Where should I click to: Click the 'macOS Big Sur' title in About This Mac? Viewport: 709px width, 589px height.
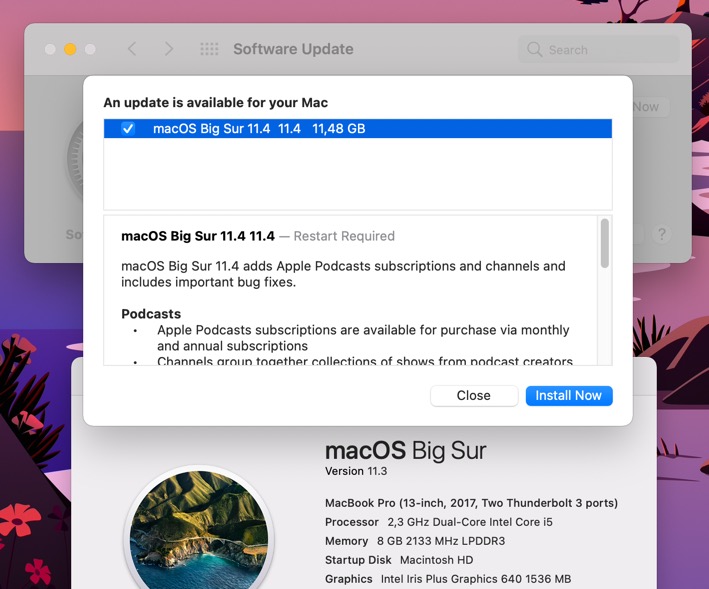coord(406,451)
